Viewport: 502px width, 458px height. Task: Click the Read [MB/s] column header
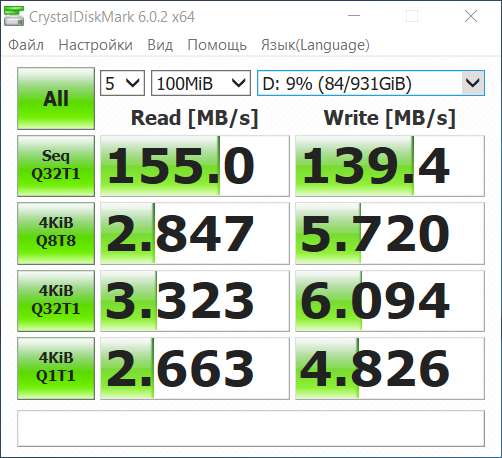tap(195, 118)
